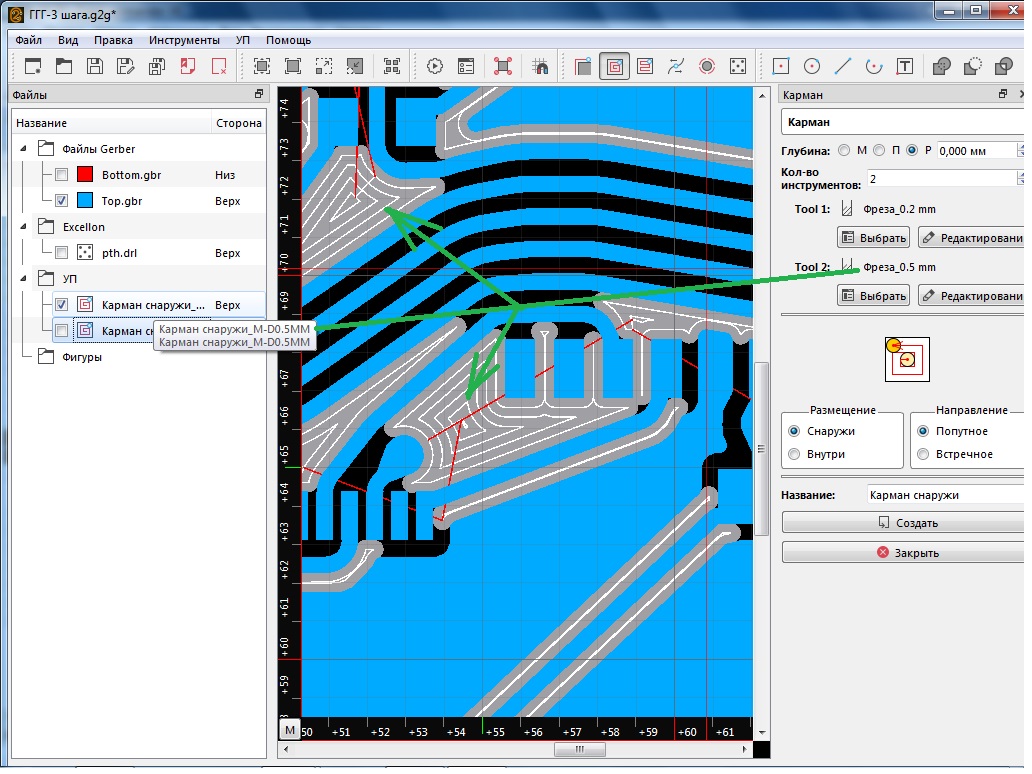This screenshot has height=774, width=1032.
Task: Click the red-cornered bounding box icon
Action: click(503, 66)
